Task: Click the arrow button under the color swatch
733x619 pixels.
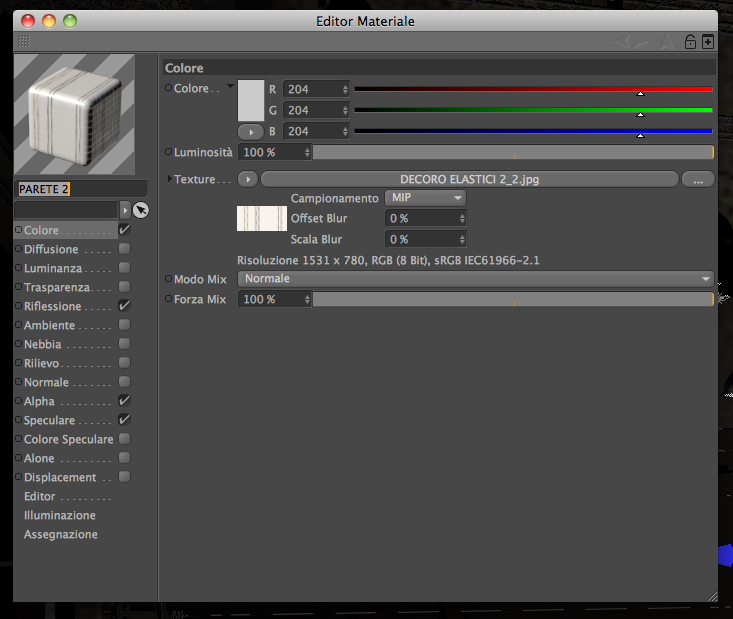Action: (251, 132)
